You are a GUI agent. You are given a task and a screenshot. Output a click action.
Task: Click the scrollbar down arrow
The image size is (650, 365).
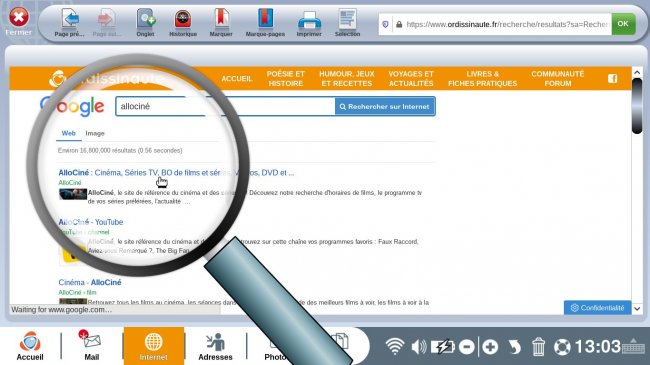pyautogui.click(x=637, y=309)
